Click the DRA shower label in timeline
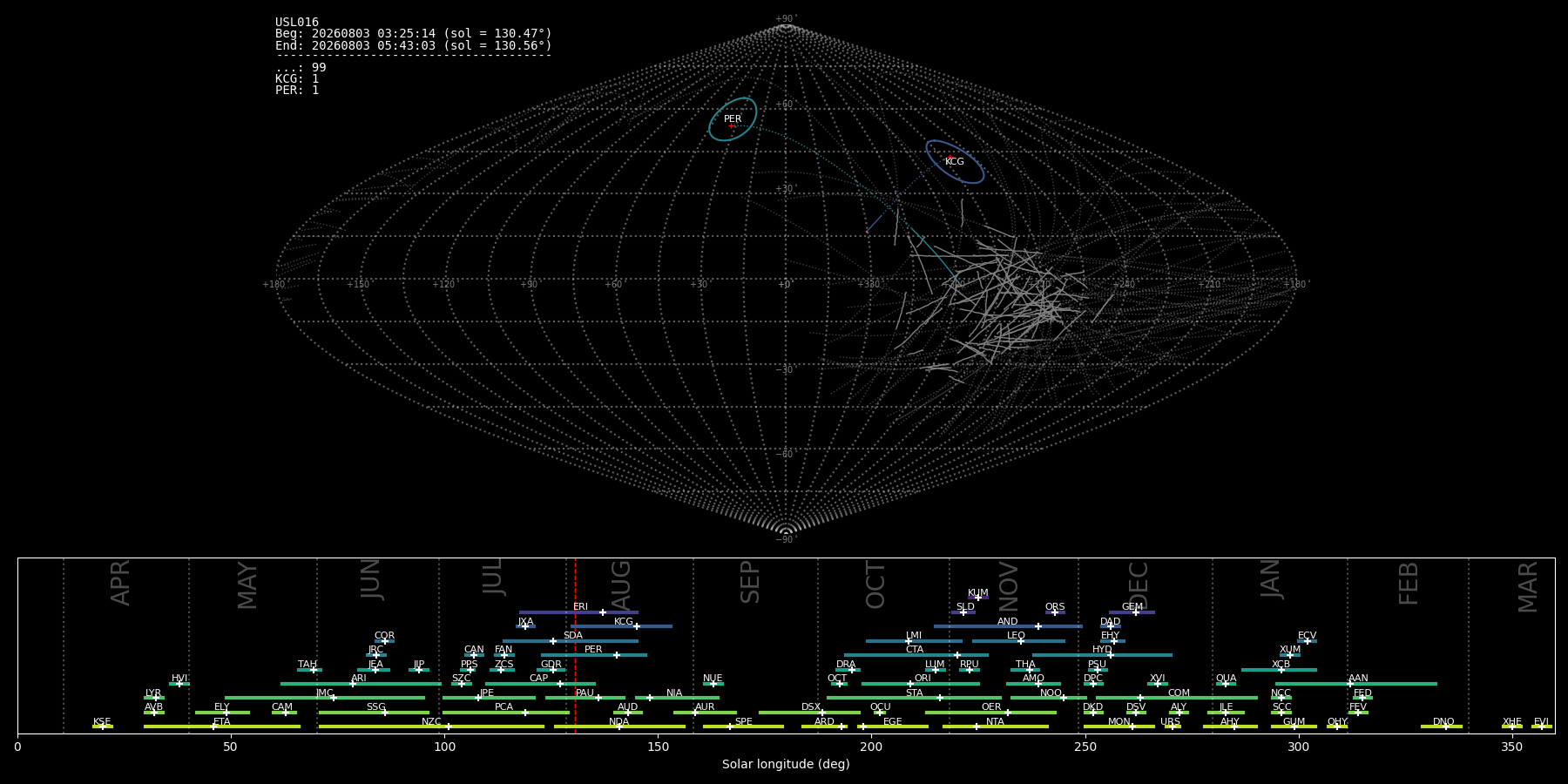 (x=846, y=665)
